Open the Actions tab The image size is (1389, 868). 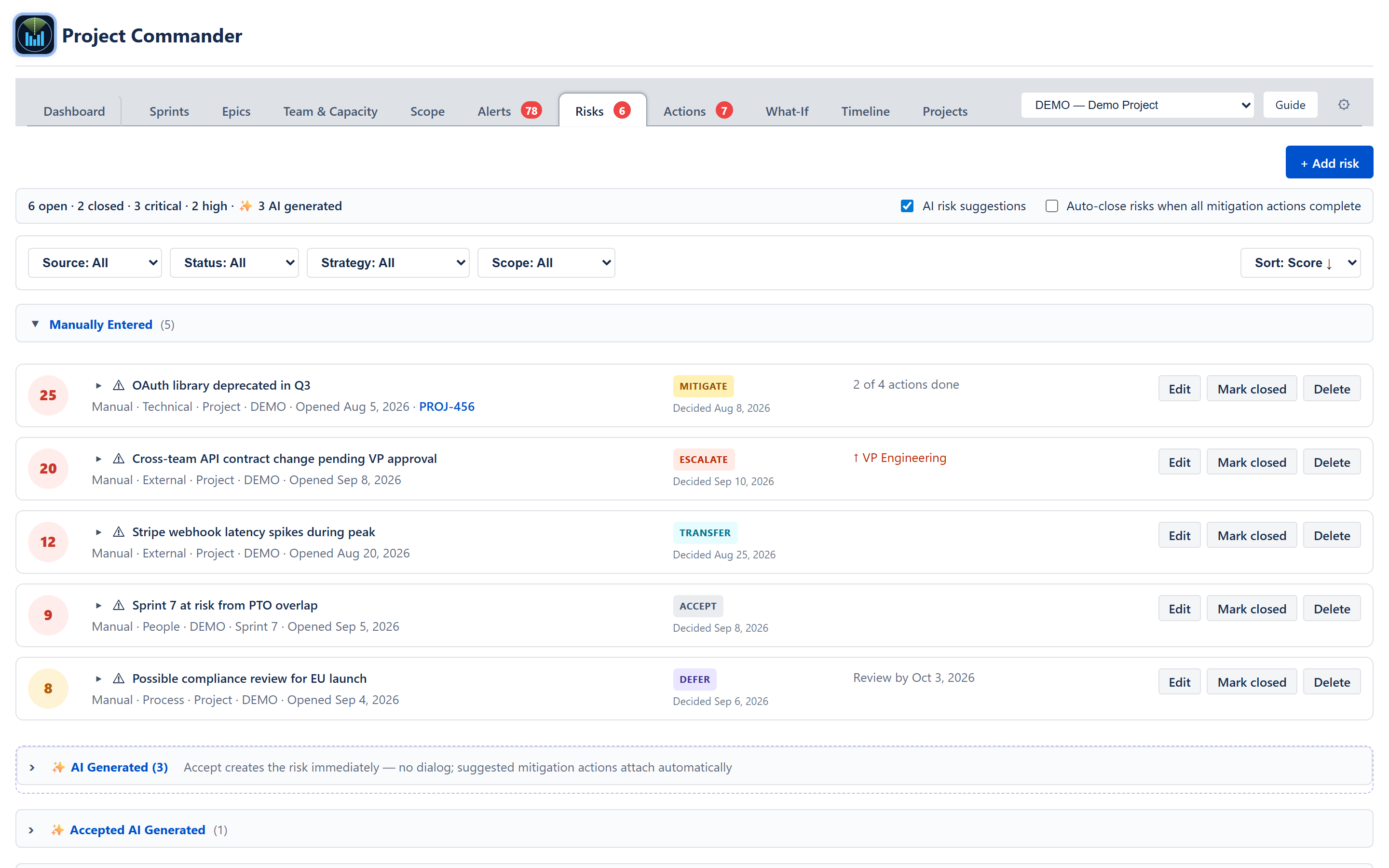pyautogui.click(x=697, y=111)
